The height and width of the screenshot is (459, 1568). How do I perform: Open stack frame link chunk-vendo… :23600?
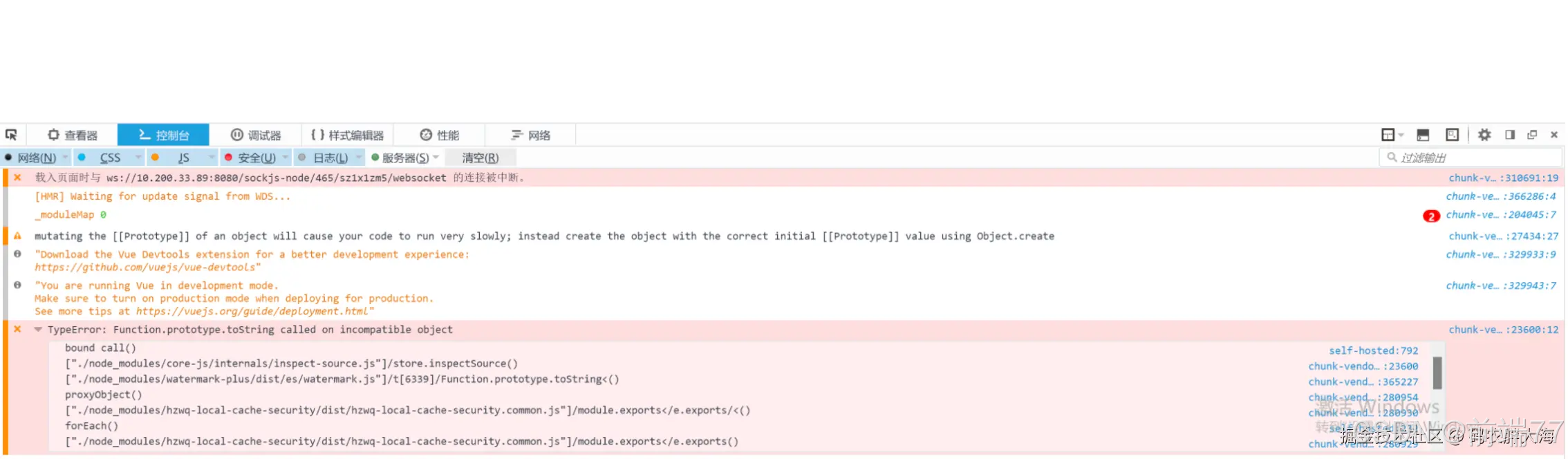(x=1363, y=366)
